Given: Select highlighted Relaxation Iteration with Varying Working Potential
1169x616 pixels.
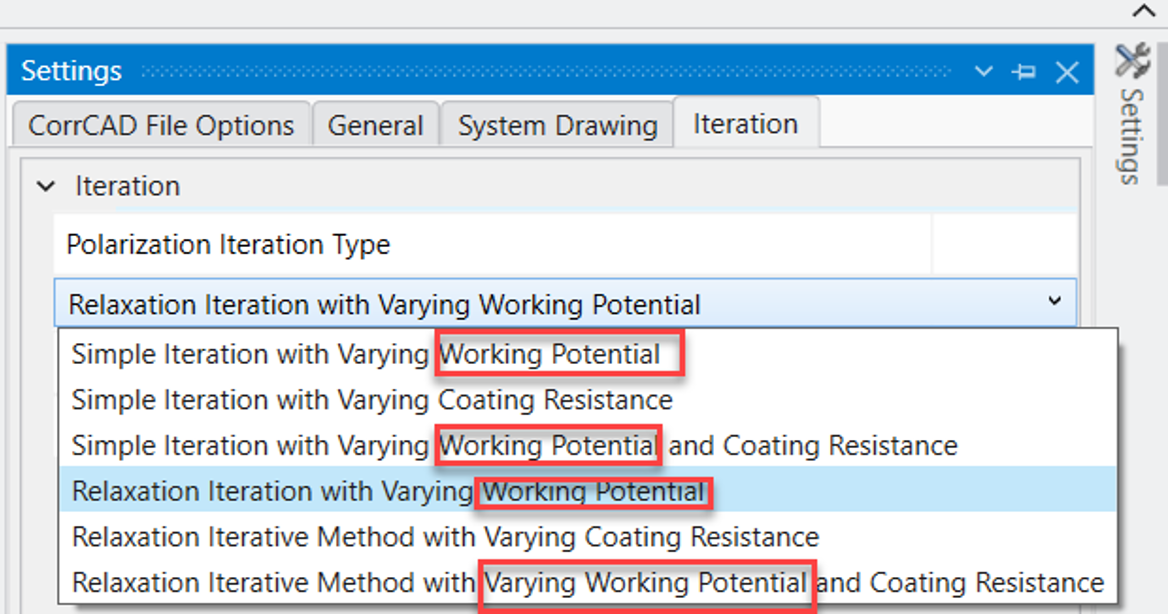Looking at the screenshot, I should click(388, 492).
